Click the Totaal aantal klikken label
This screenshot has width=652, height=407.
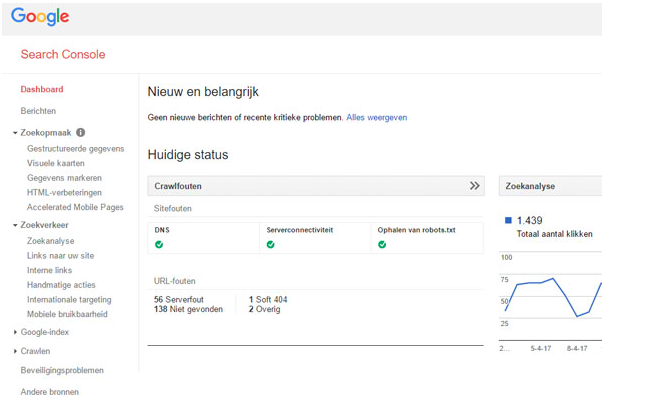(555, 234)
